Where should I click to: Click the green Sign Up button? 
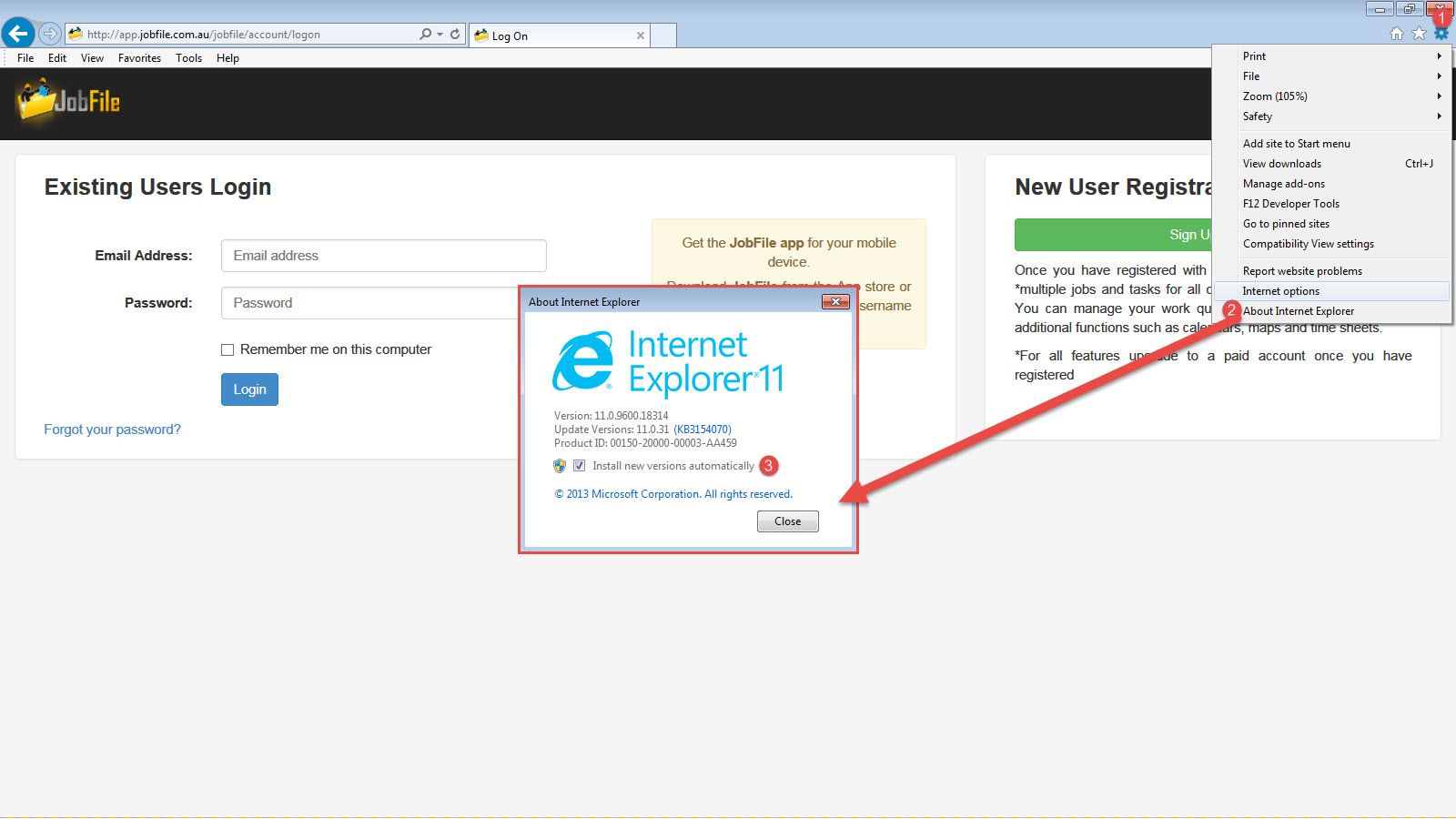tap(1113, 235)
